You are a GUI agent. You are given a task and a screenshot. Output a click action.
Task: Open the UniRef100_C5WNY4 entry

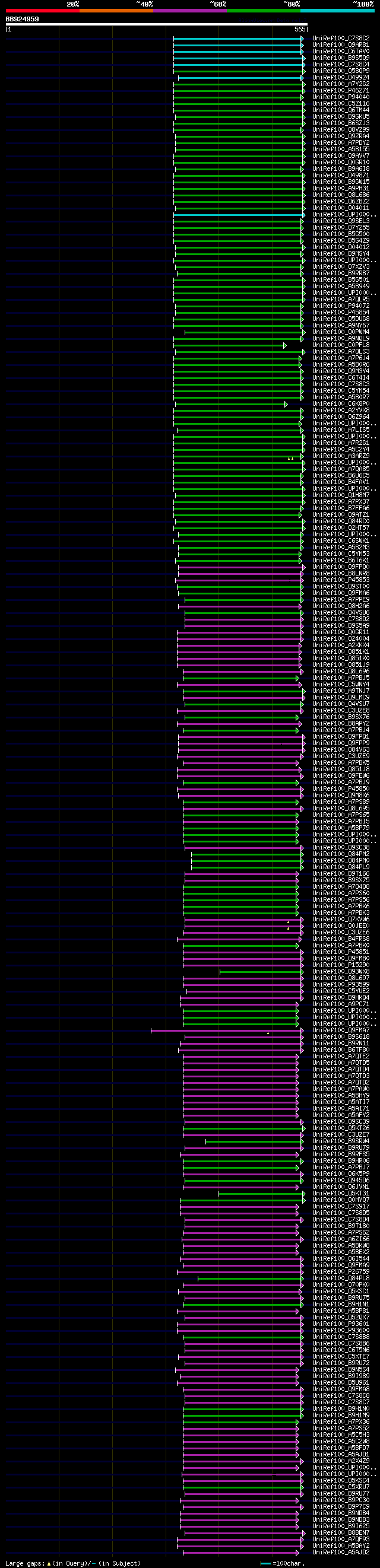pos(341,684)
